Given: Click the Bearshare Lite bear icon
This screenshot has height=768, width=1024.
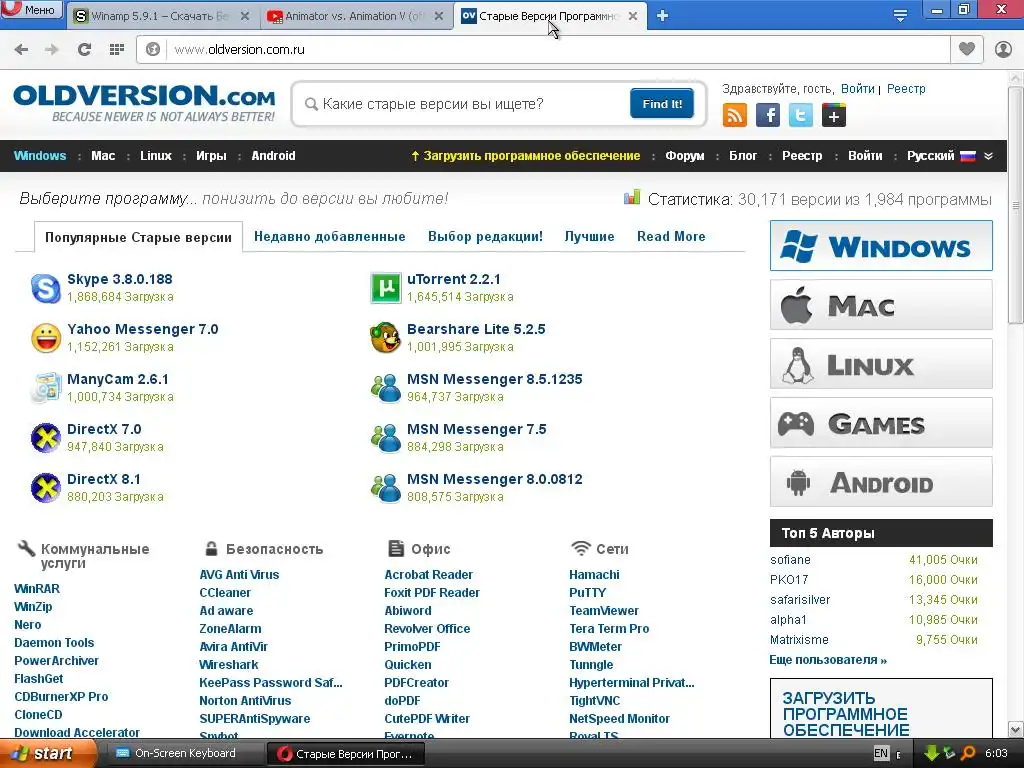Looking at the screenshot, I should [385, 338].
